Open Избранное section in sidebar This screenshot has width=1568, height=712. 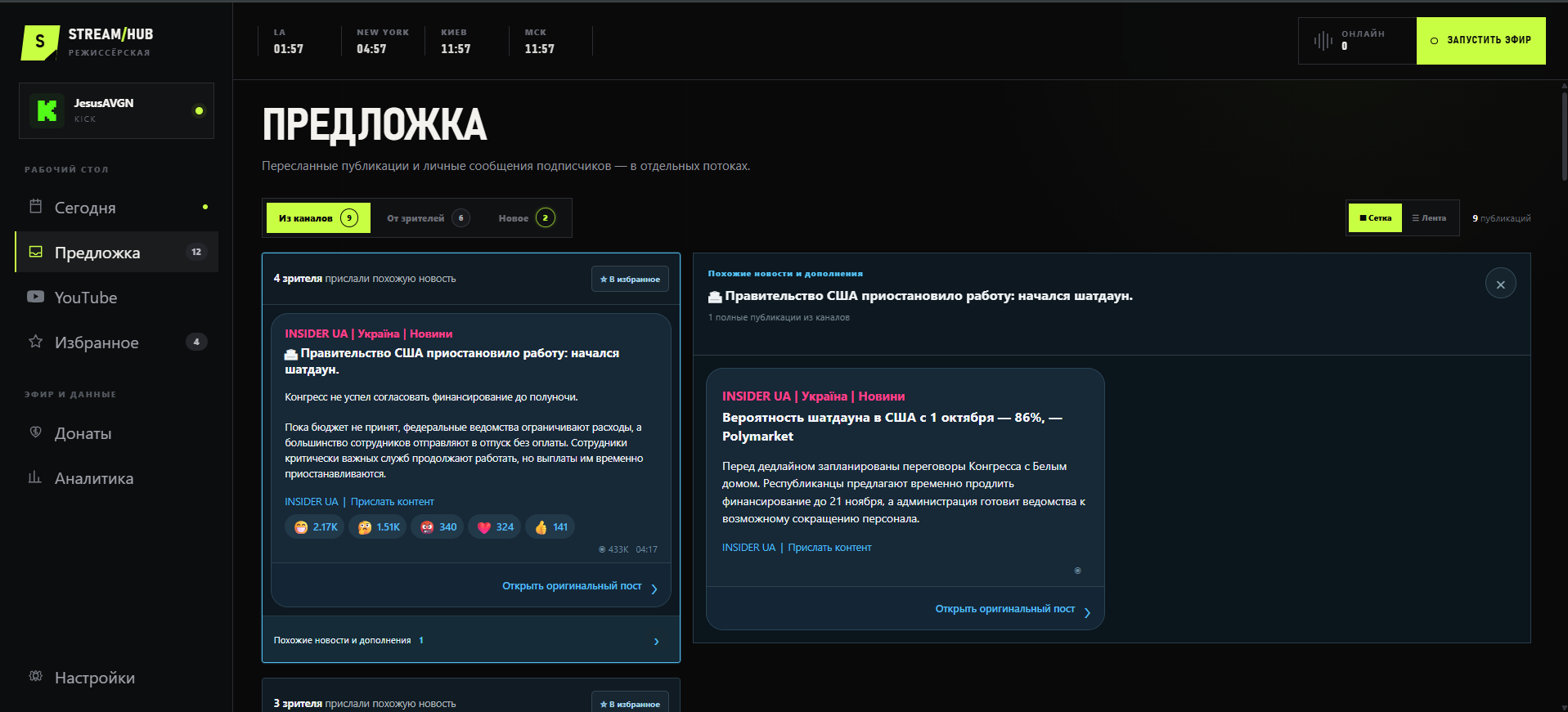coord(117,342)
